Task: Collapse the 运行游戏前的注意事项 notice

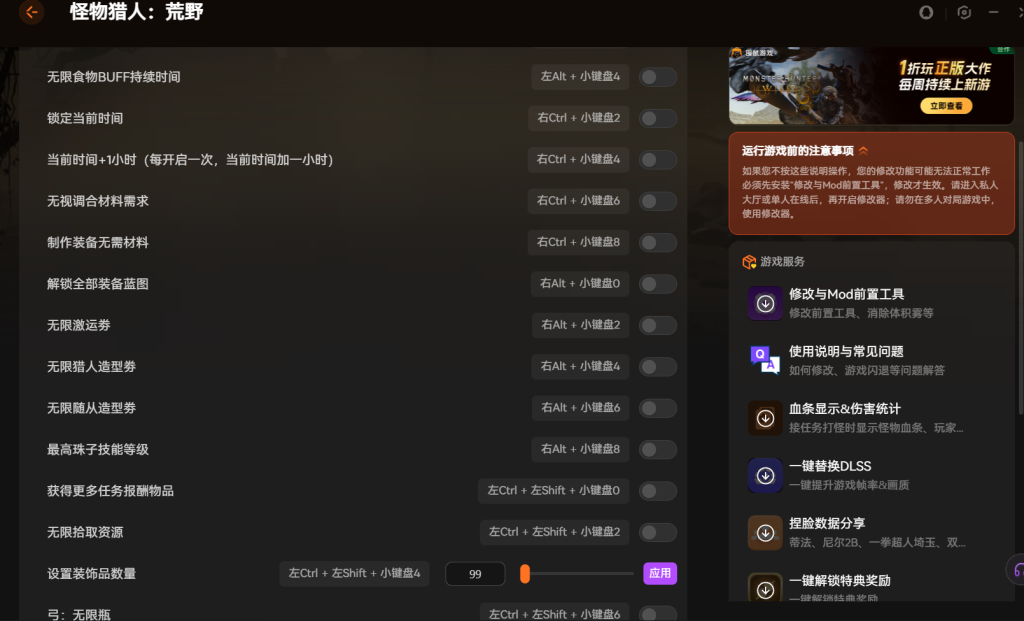Action: click(x=863, y=151)
